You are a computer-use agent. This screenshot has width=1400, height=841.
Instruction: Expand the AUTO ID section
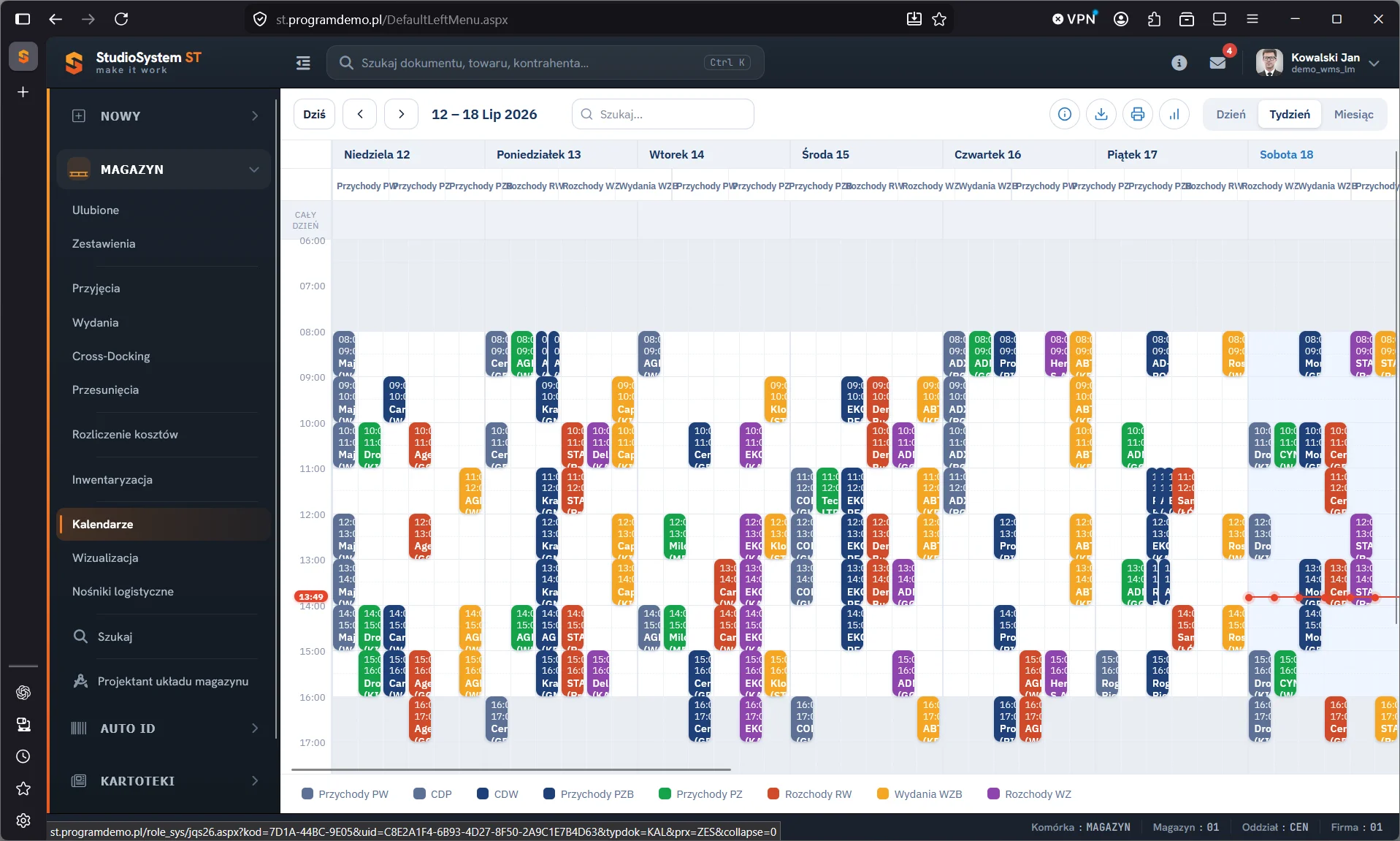coord(164,728)
